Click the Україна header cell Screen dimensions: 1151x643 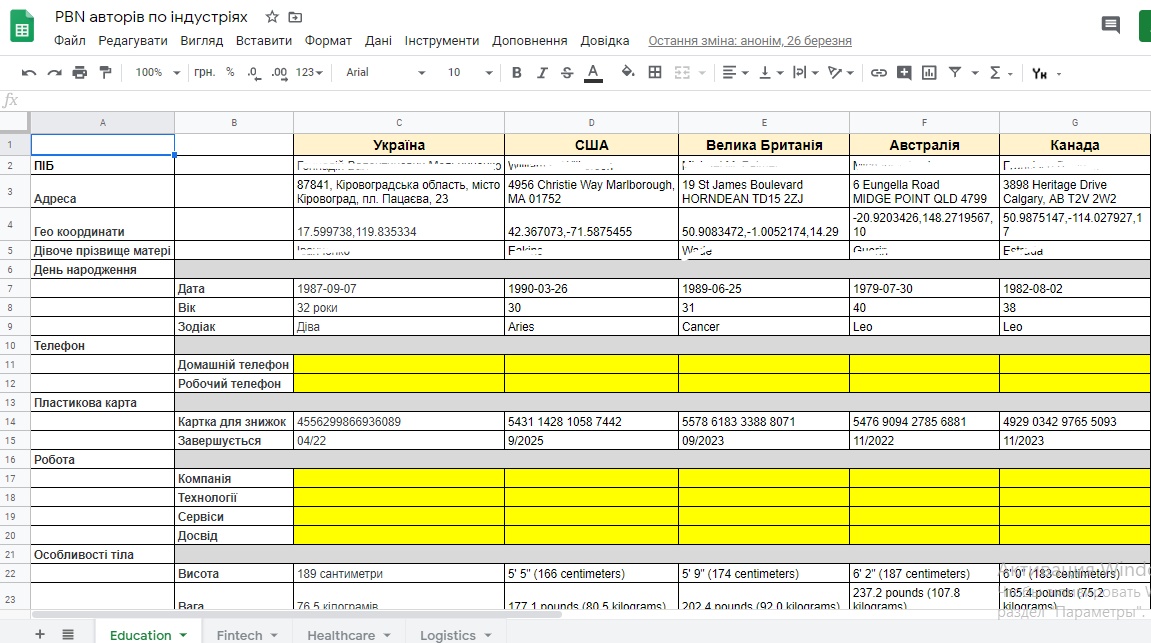398,145
